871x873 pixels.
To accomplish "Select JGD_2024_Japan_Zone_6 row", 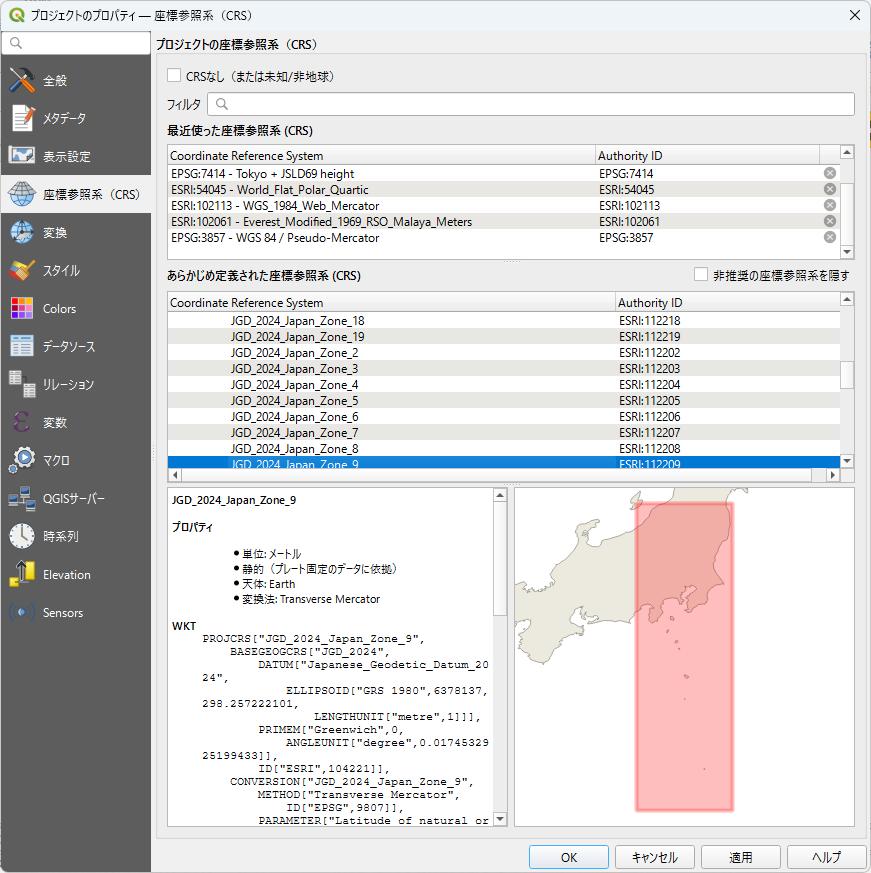I will pyautogui.click(x=503, y=416).
